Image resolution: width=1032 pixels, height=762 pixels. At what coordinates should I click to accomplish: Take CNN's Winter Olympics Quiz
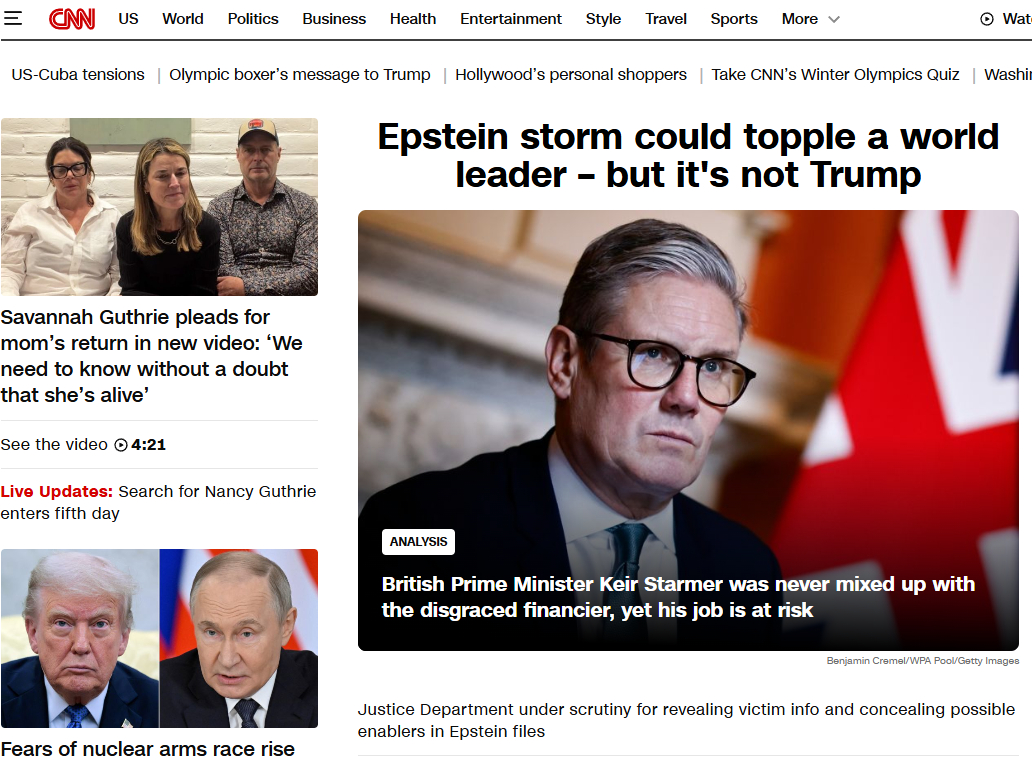coord(835,75)
